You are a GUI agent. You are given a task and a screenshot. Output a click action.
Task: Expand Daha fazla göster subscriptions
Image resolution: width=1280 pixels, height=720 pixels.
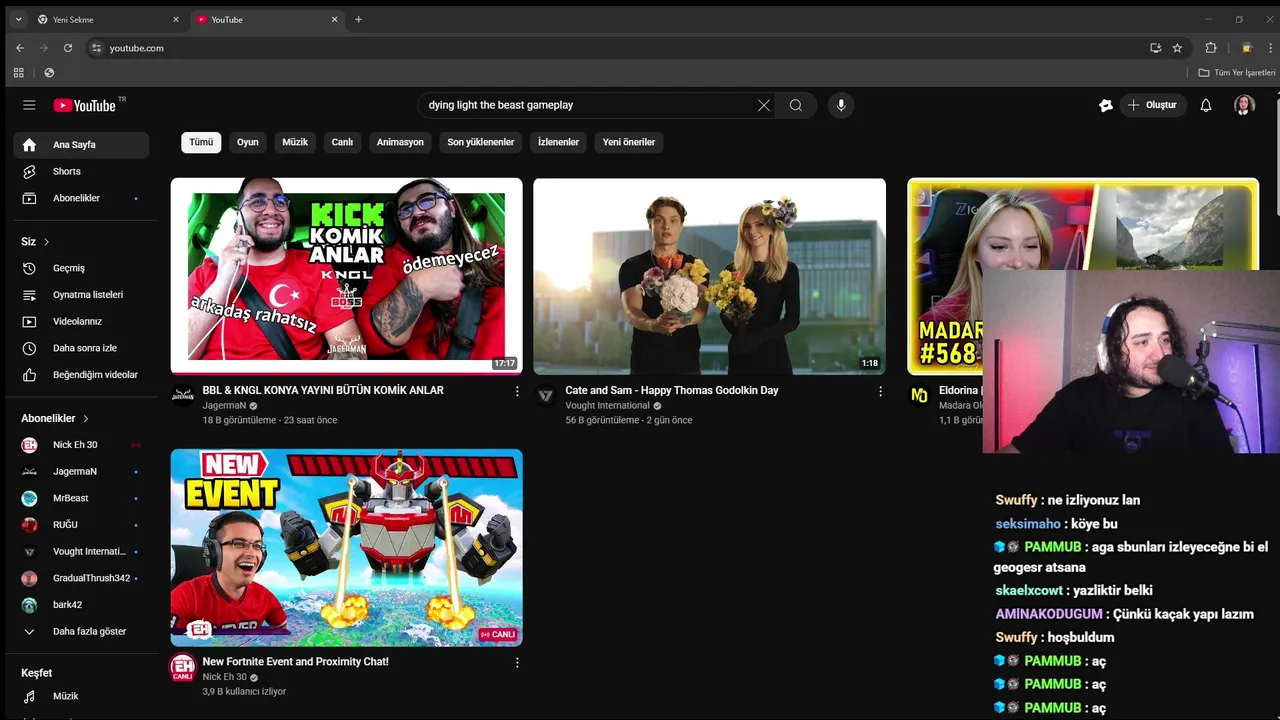[x=81, y=632]
